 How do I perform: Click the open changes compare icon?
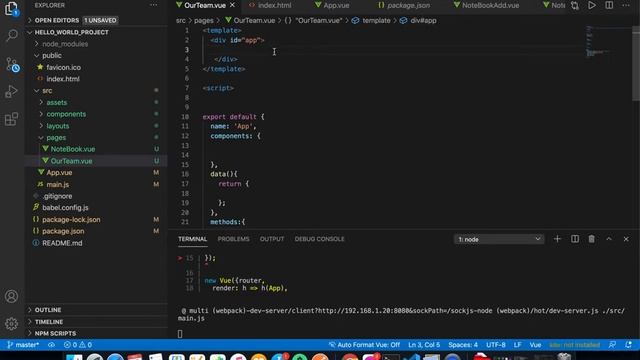(x=575, y=5)
